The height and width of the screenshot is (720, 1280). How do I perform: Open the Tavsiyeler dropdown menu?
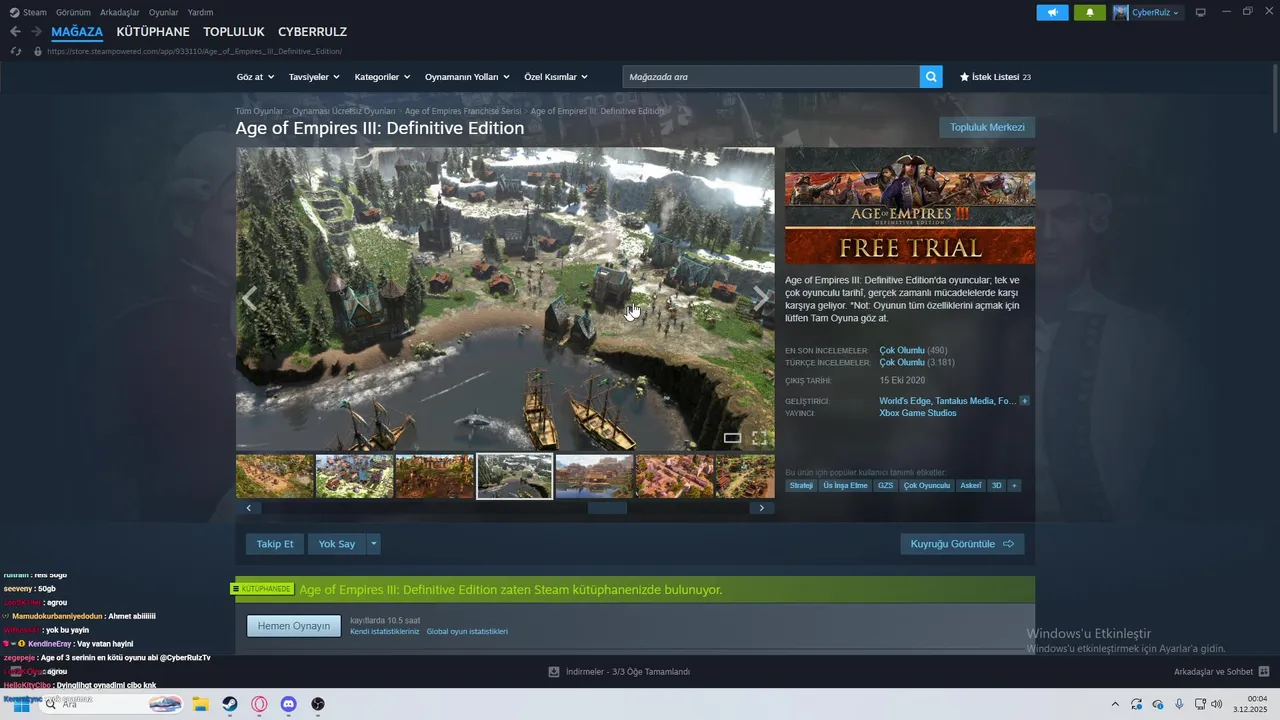[x=314, y=77]
